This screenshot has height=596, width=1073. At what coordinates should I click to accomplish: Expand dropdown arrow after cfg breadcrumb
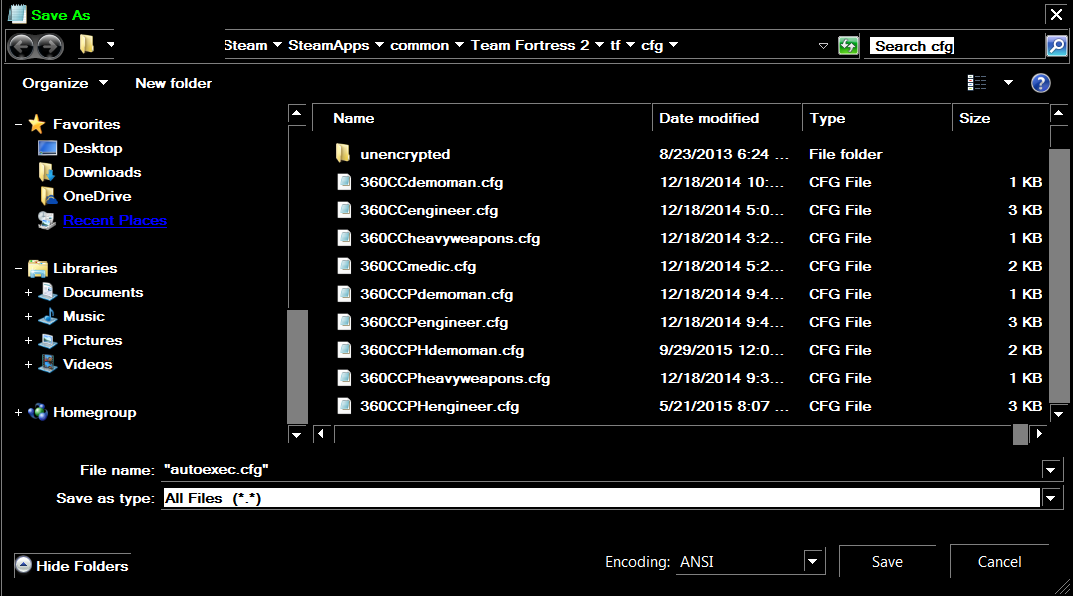point(673,45)
